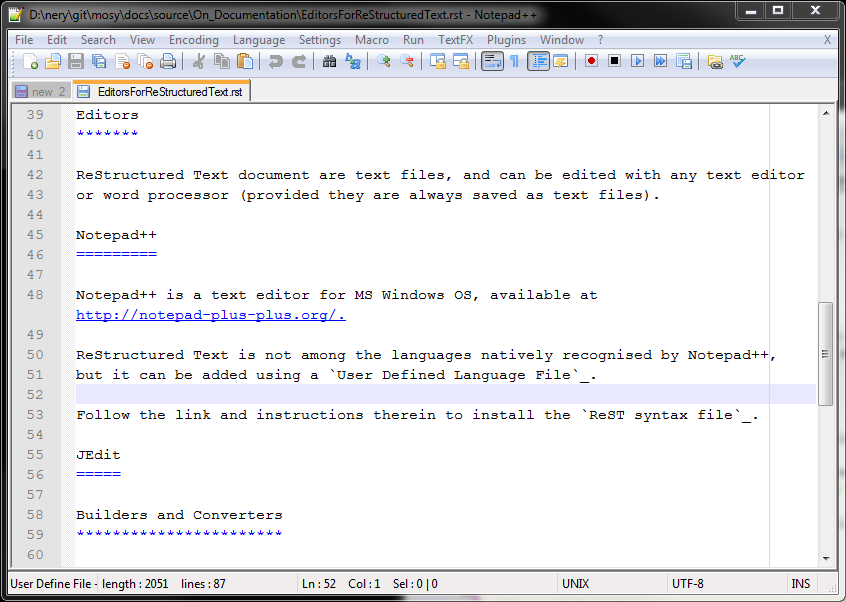846x602 pixels.
Task: Click the vertical scrollbar up arrow
Action: click(825, 113)
